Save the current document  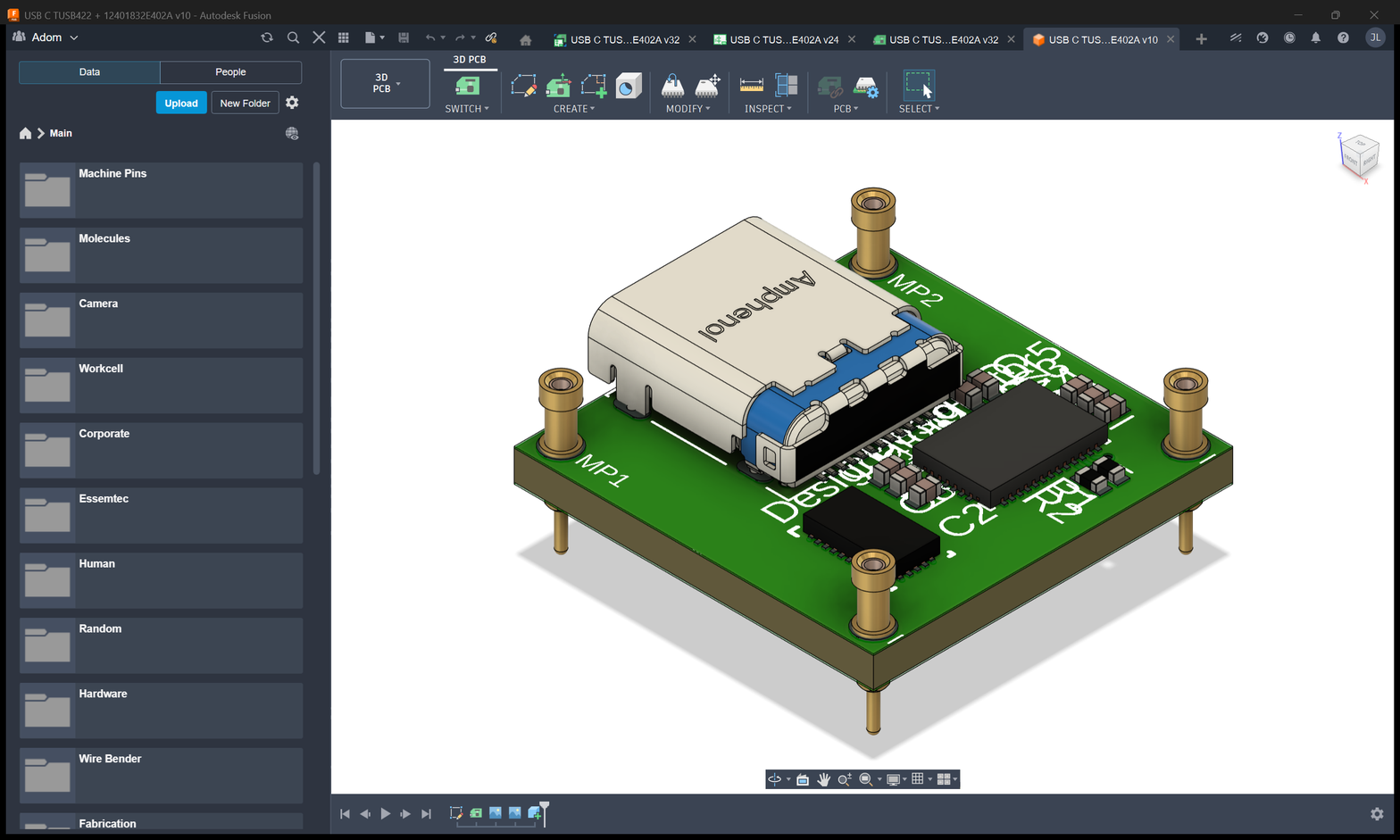coord(404,37)
